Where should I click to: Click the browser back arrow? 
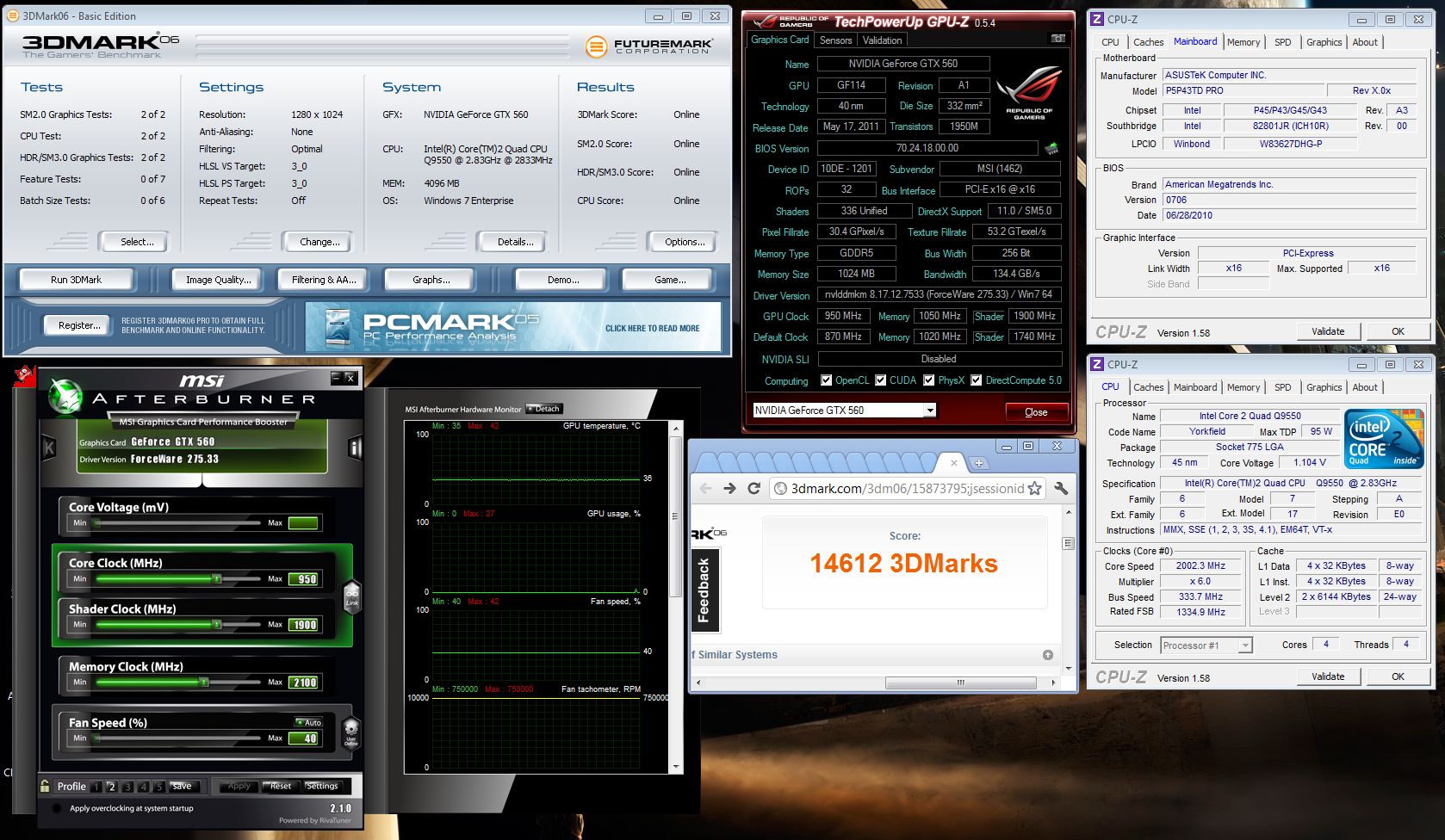pyautogui.click(x=705, y=488)
